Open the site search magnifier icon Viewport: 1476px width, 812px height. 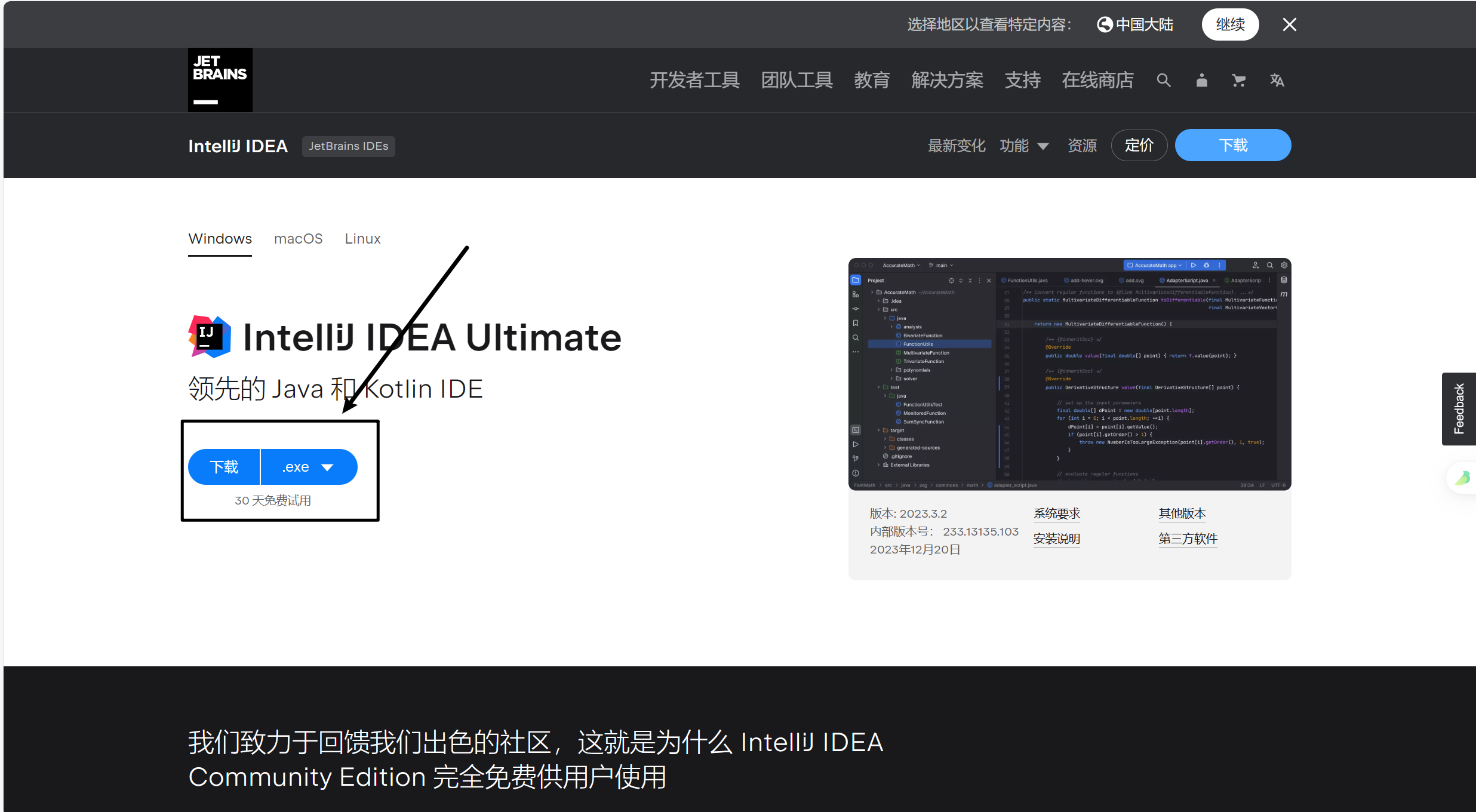click(1163, 80)
